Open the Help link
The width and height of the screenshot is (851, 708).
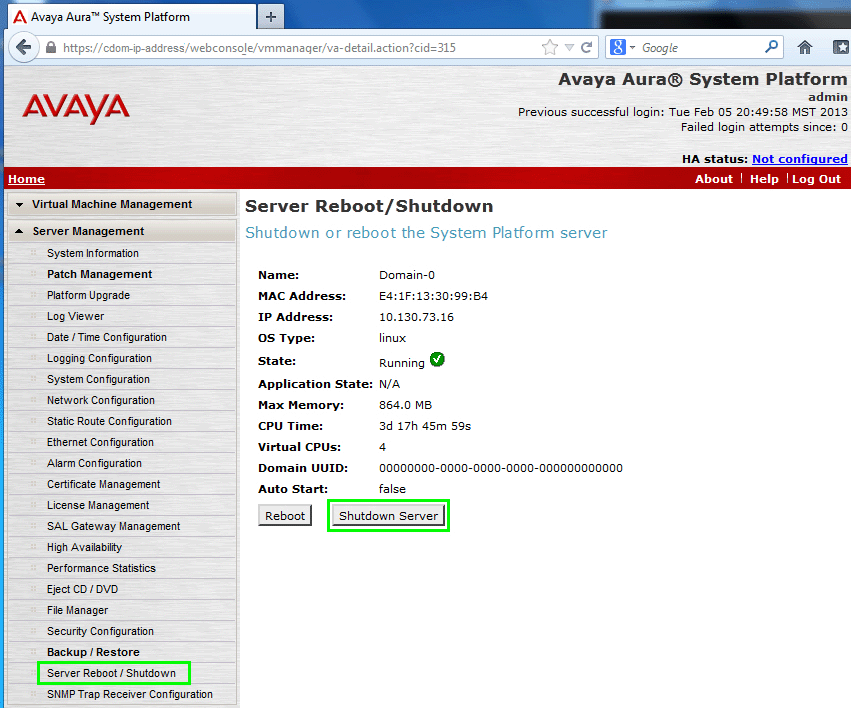click(x=764, y=179)
